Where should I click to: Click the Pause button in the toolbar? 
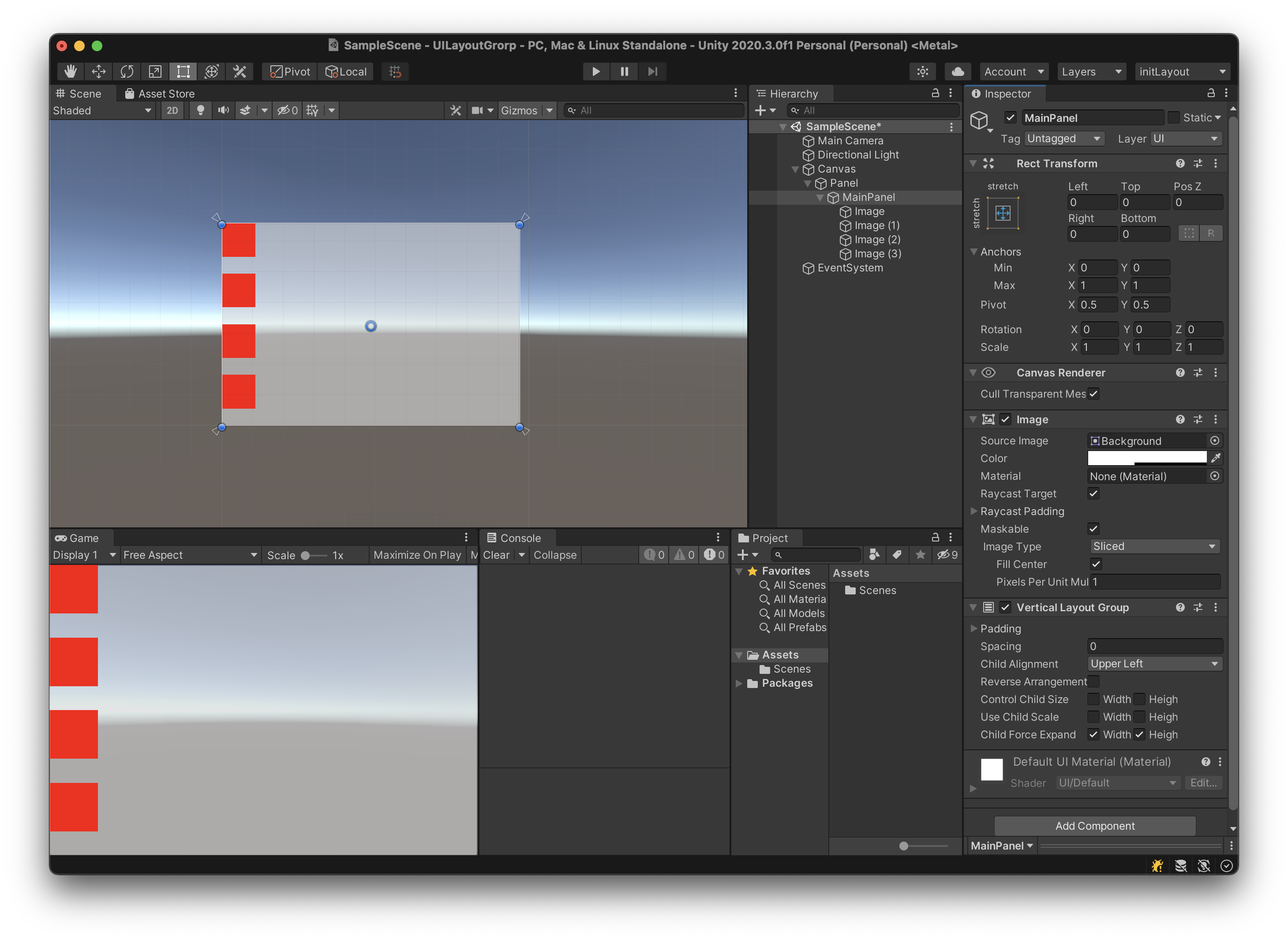[624, 71]
